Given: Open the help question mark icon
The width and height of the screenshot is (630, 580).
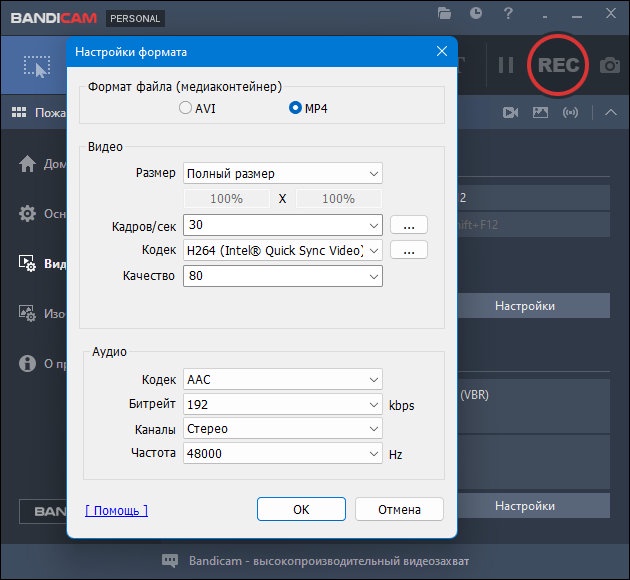Looking at the screenshot, I should tap(508, 13).
